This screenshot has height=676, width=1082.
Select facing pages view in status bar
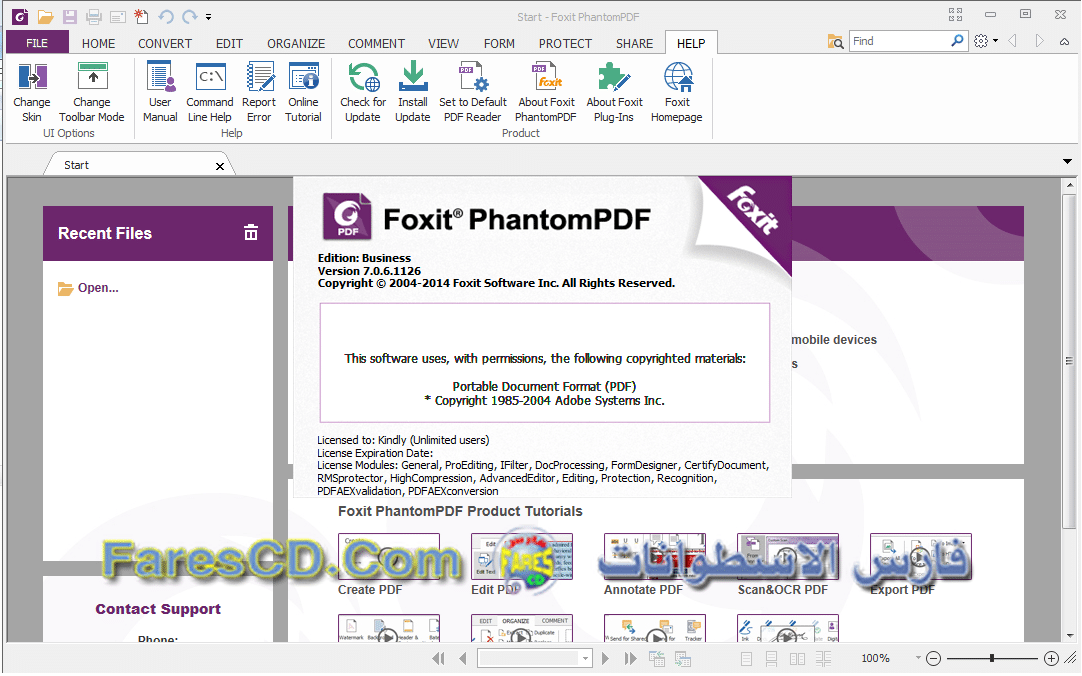click(x=797, y=659)
